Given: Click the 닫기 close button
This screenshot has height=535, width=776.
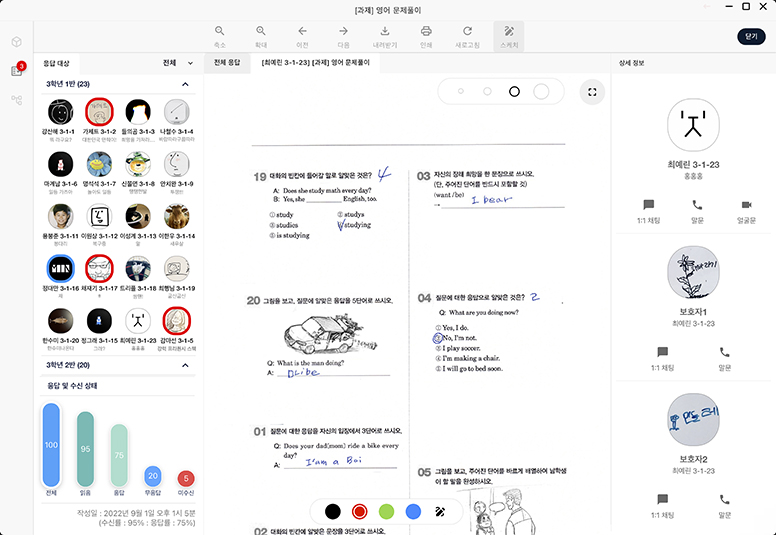Looking at the screenshot, I should point(751,36).
